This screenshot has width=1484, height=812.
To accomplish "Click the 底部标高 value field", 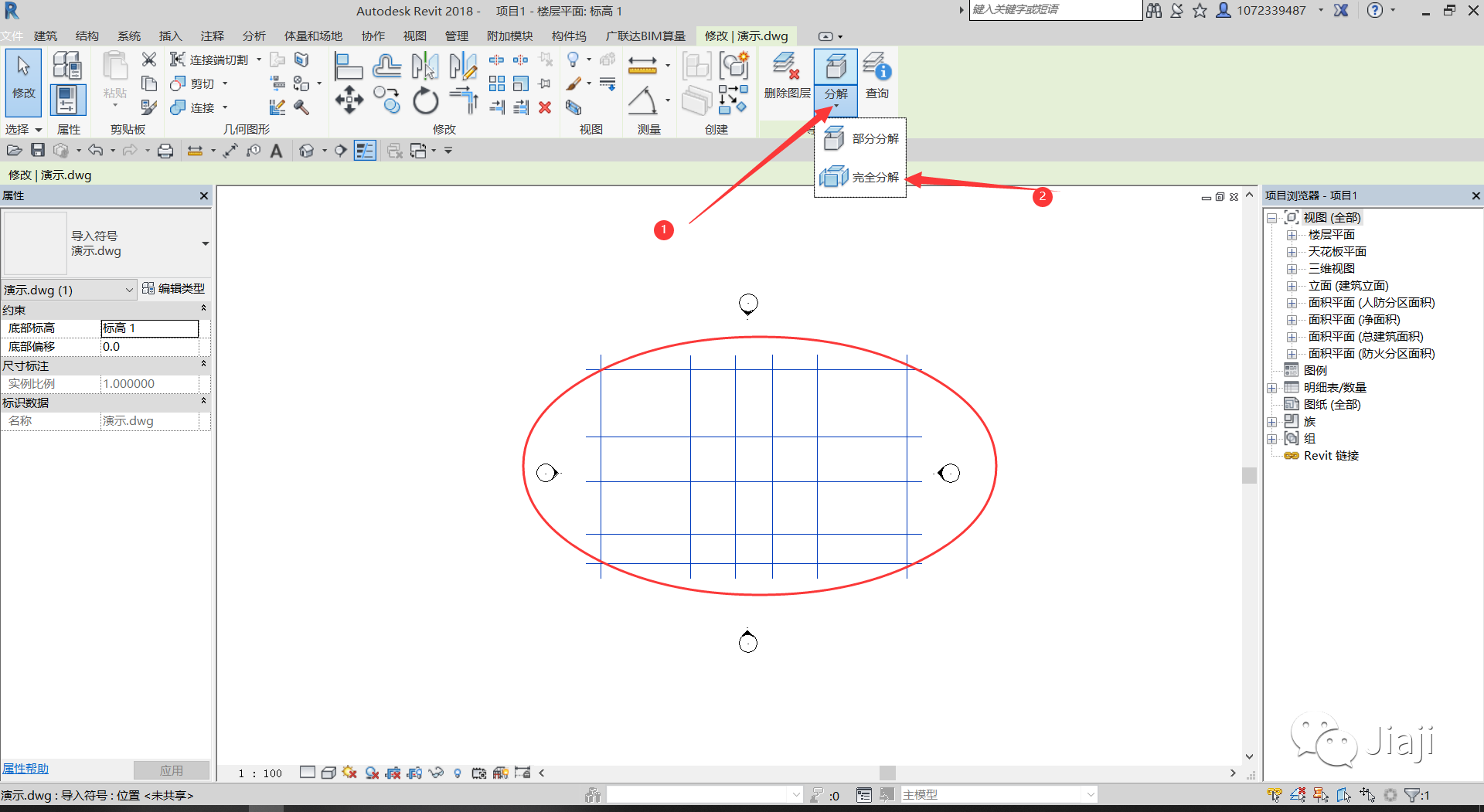I will tap(150, 328).
